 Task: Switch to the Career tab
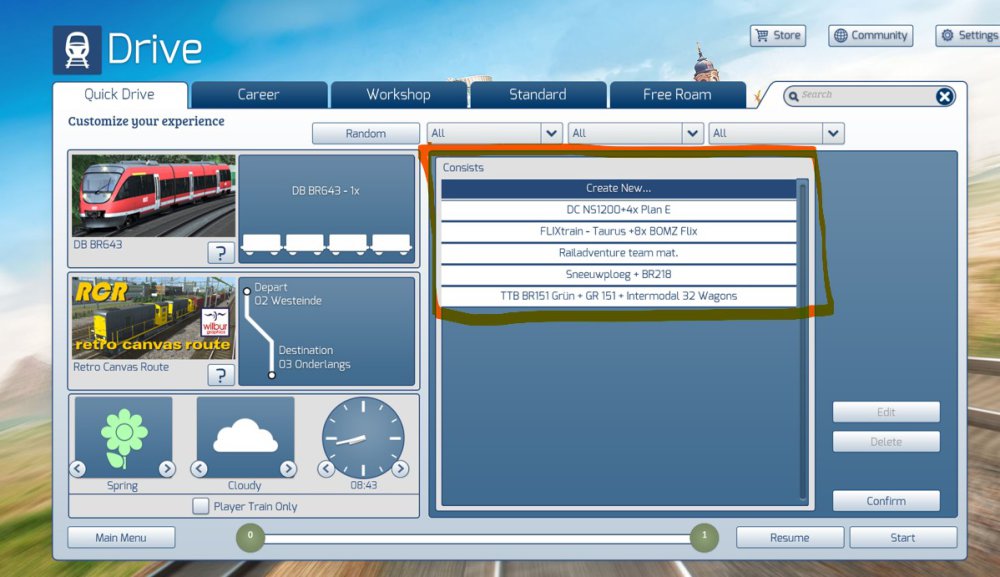point(258,95)
